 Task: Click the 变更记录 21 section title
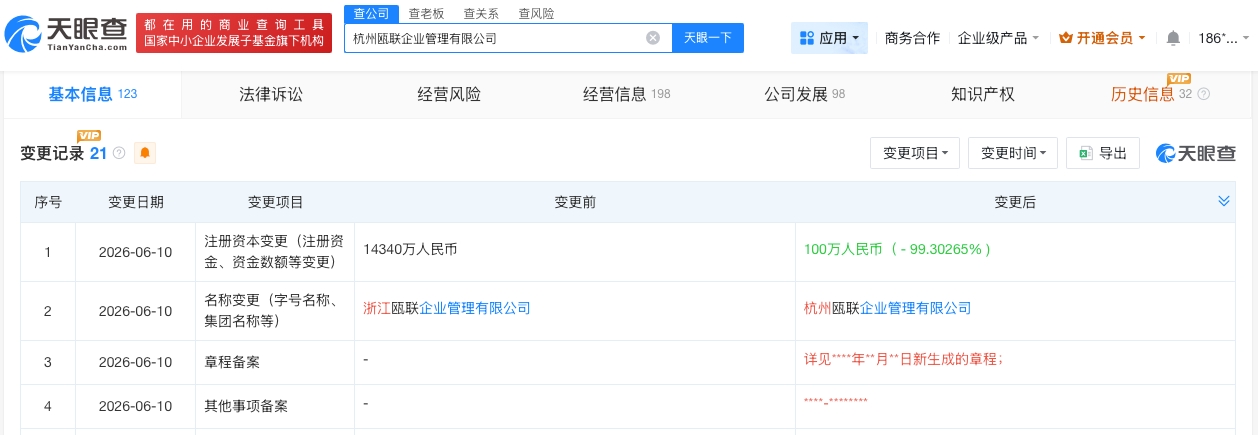click(63, 153)
